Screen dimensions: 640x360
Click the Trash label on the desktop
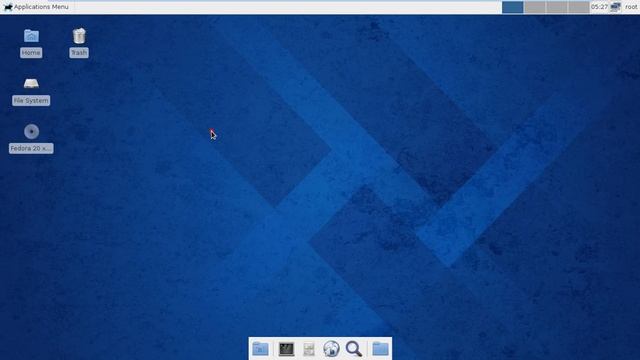point(79,53)
